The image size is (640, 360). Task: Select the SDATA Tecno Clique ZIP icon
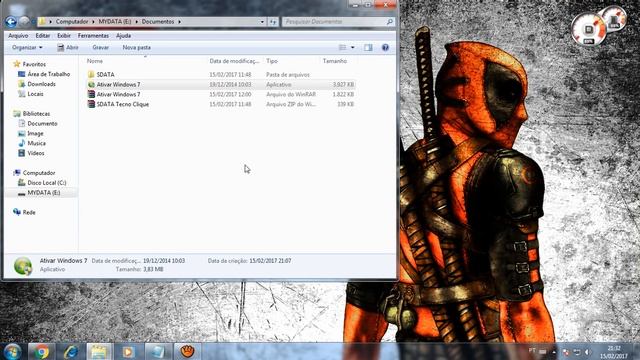[x=91, y=104]
